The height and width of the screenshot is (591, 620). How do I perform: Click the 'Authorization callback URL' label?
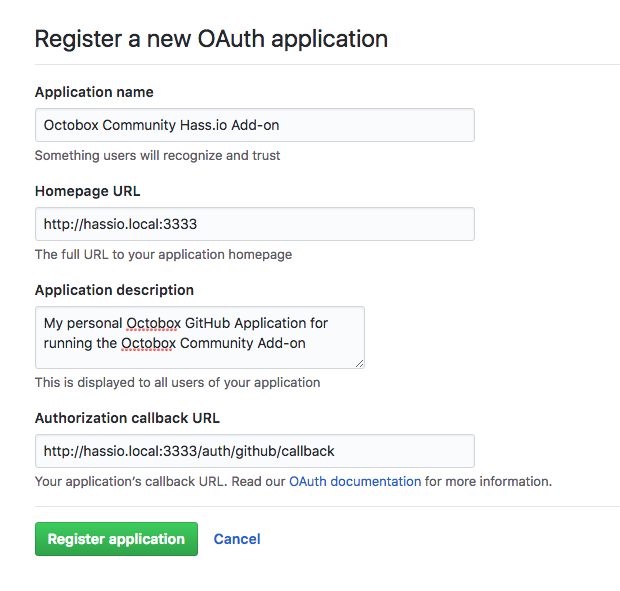(x=127, y=418)
